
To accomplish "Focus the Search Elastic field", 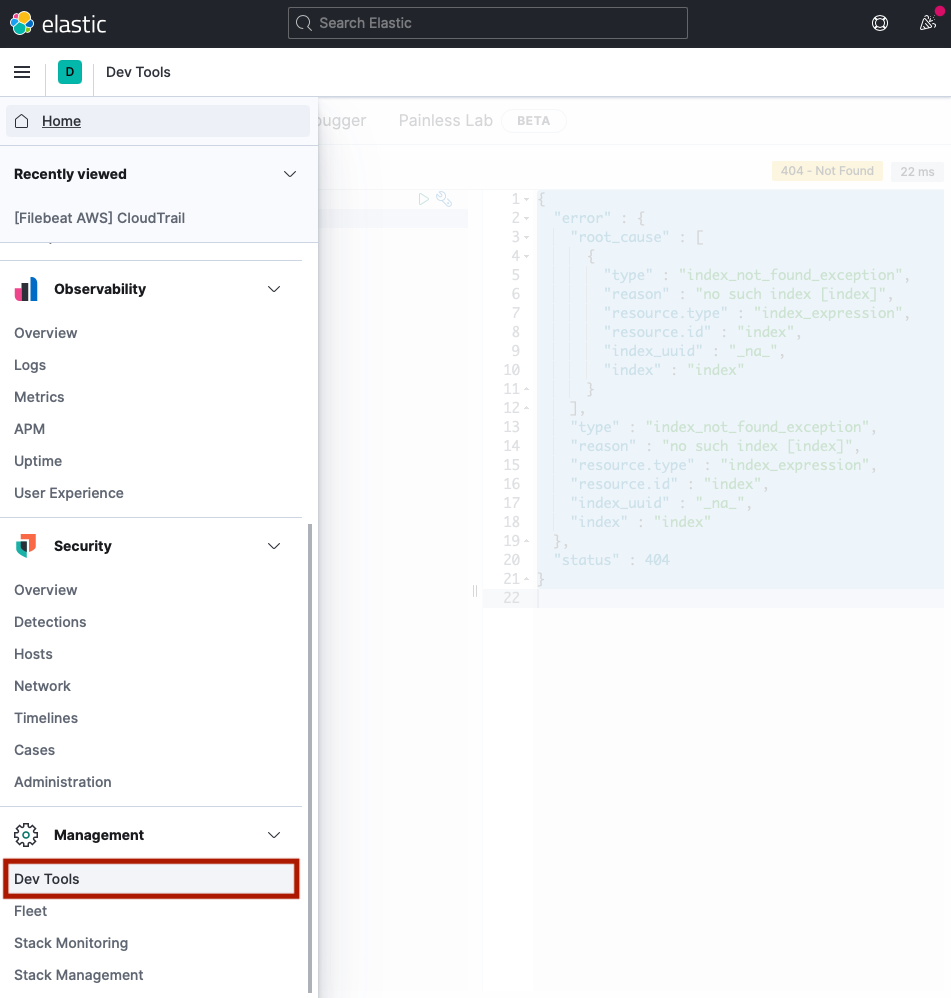I will pos(488,23).
